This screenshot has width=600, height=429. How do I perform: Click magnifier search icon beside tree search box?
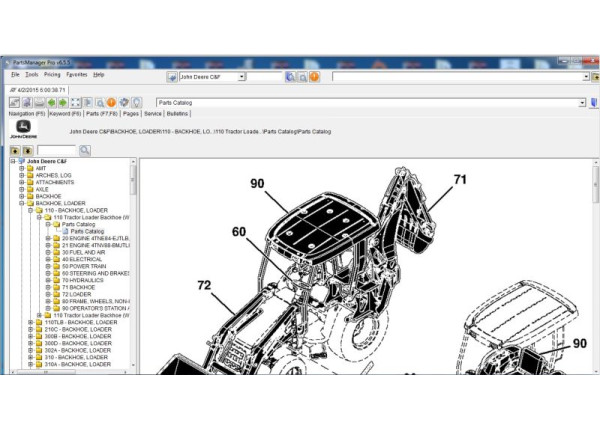click(85, 150)
